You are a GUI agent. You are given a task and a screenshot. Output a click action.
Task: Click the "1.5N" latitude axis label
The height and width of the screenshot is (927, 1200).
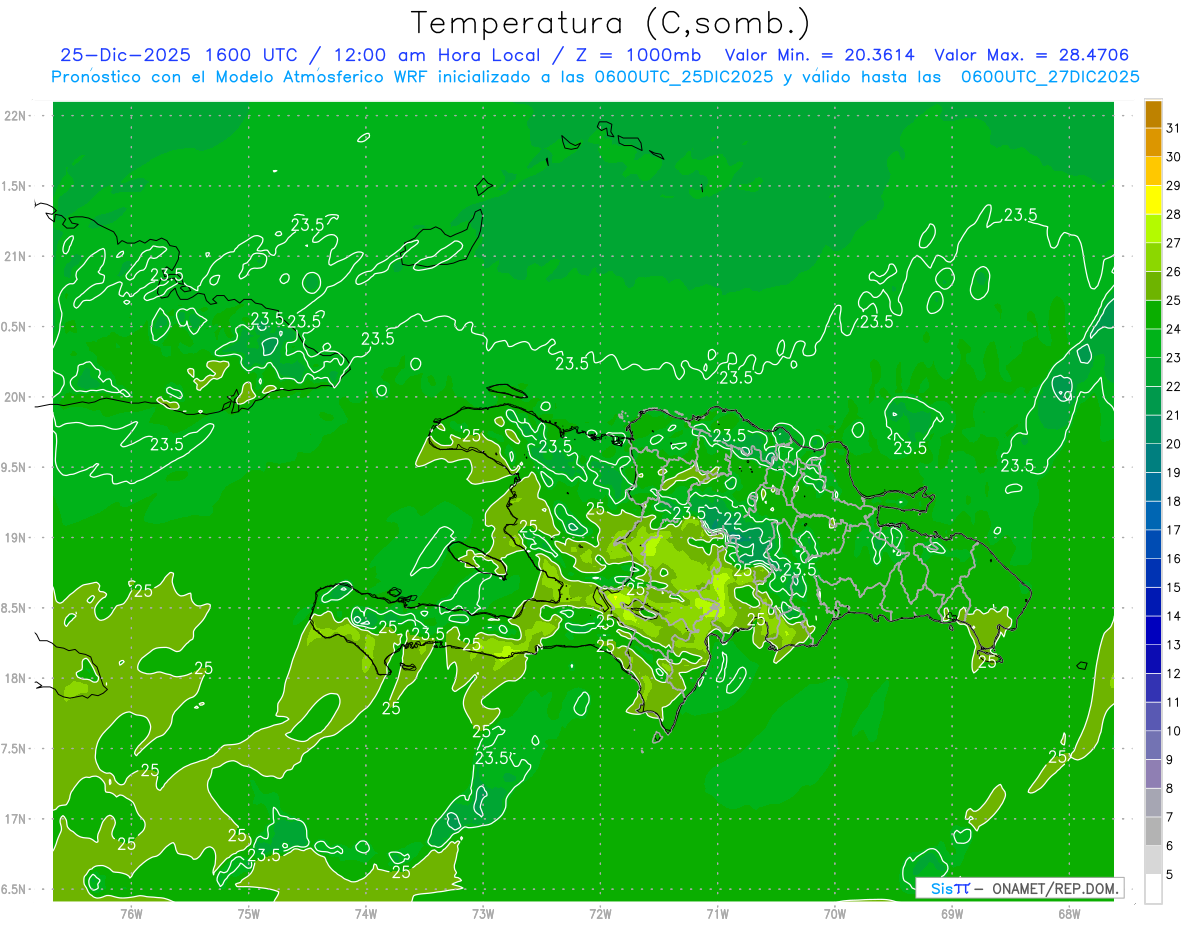(15, 186)
